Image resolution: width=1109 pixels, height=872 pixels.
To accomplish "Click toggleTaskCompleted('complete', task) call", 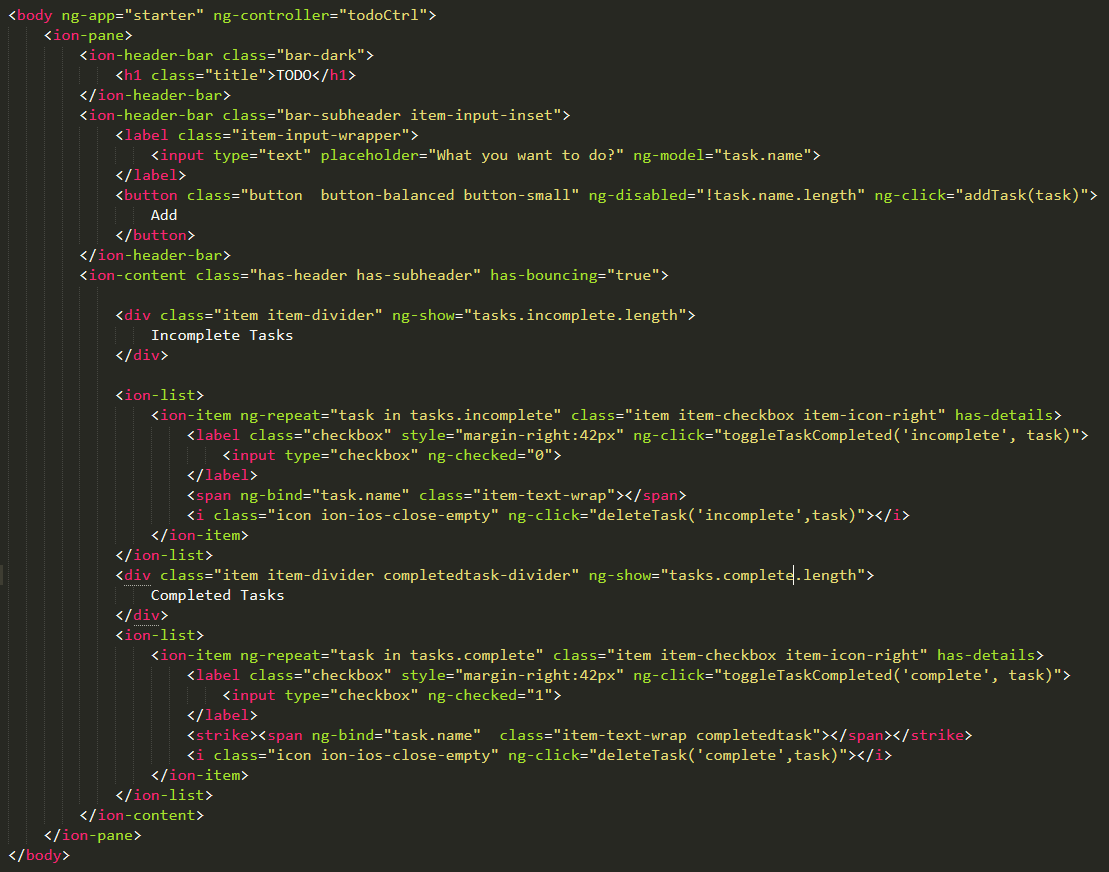I will pos(888,675).
